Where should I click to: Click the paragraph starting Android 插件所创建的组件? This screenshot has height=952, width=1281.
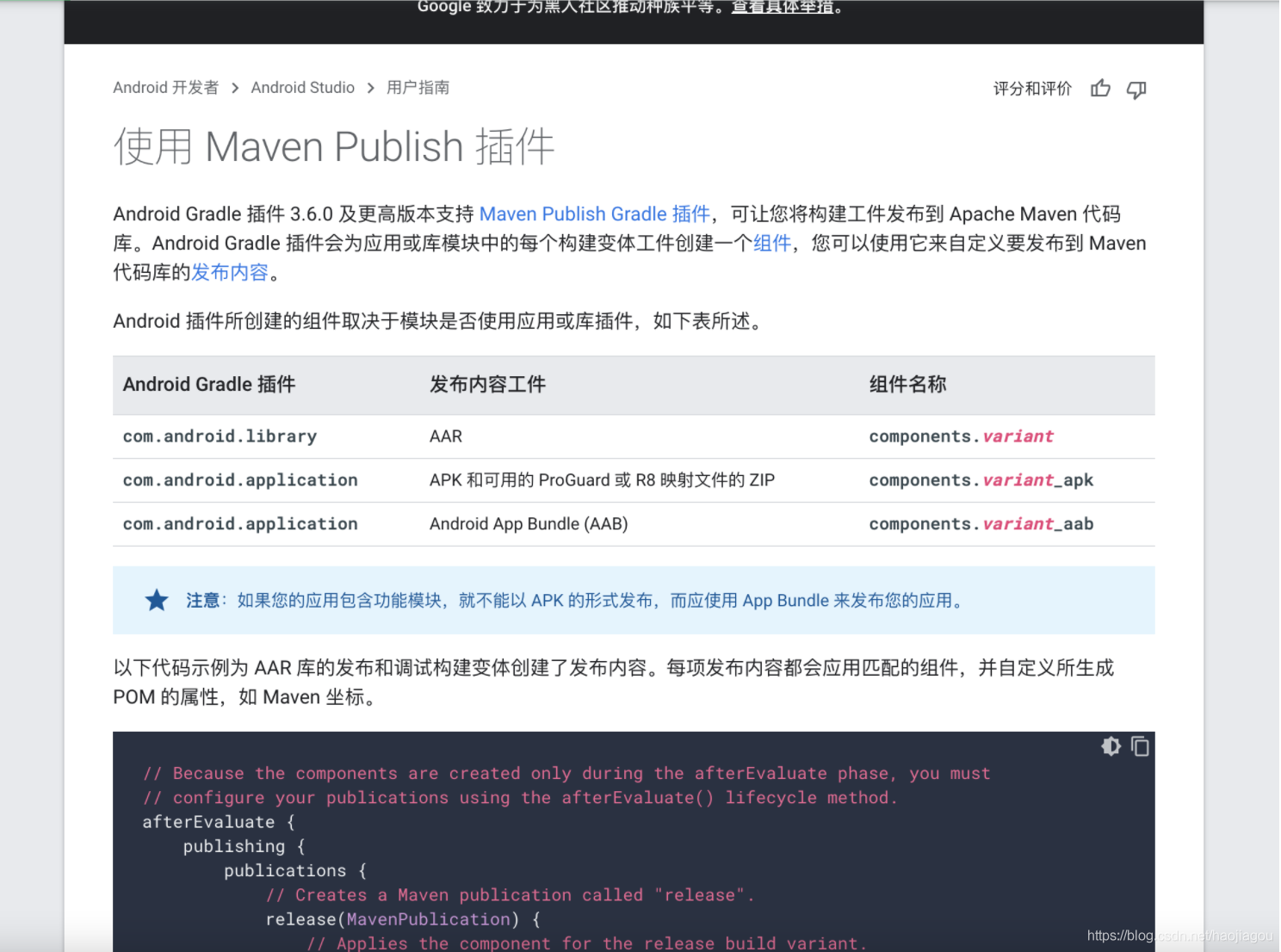point(438,322)
